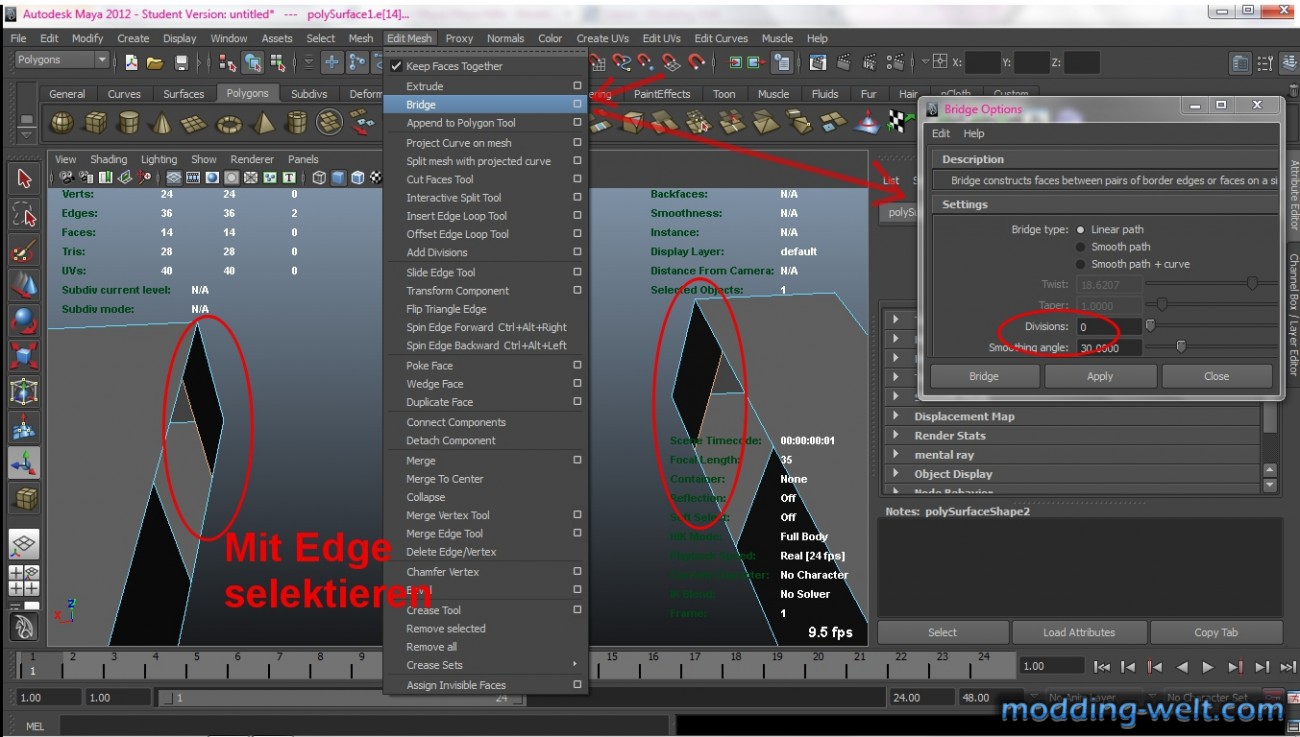
Task: Click the new scene icon
Action: tap(131, 62)
